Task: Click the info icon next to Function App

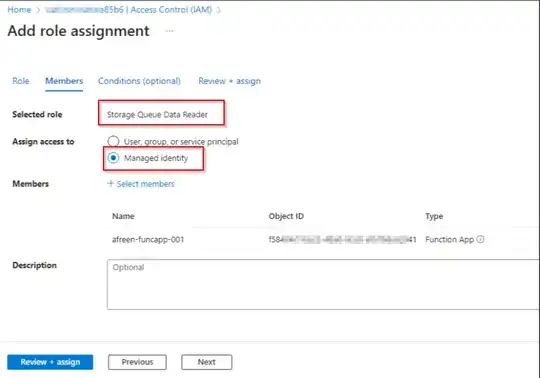Action: (x=480, y=239)
